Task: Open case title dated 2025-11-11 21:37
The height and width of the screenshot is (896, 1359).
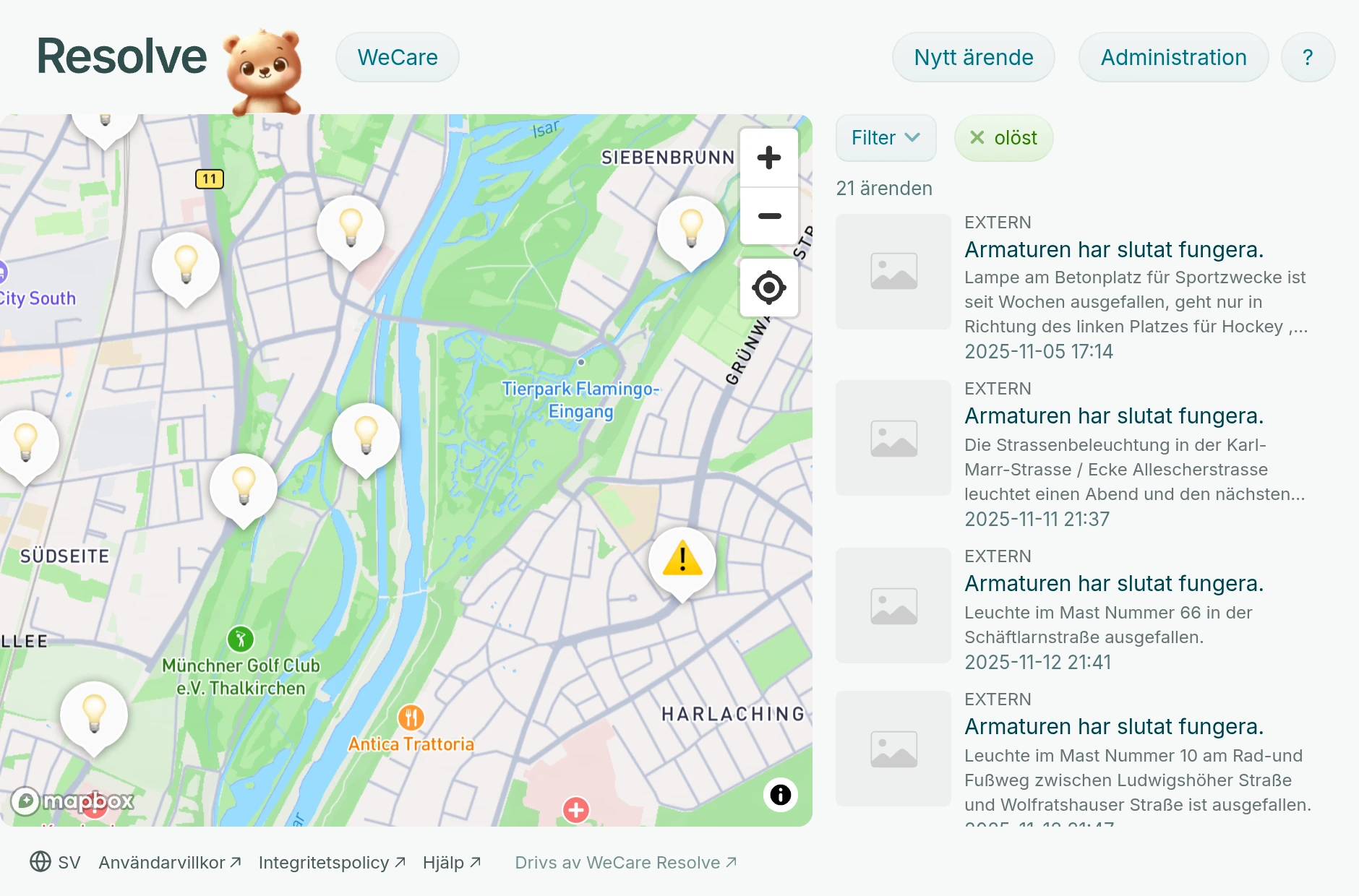Action: coord(1114,415)
